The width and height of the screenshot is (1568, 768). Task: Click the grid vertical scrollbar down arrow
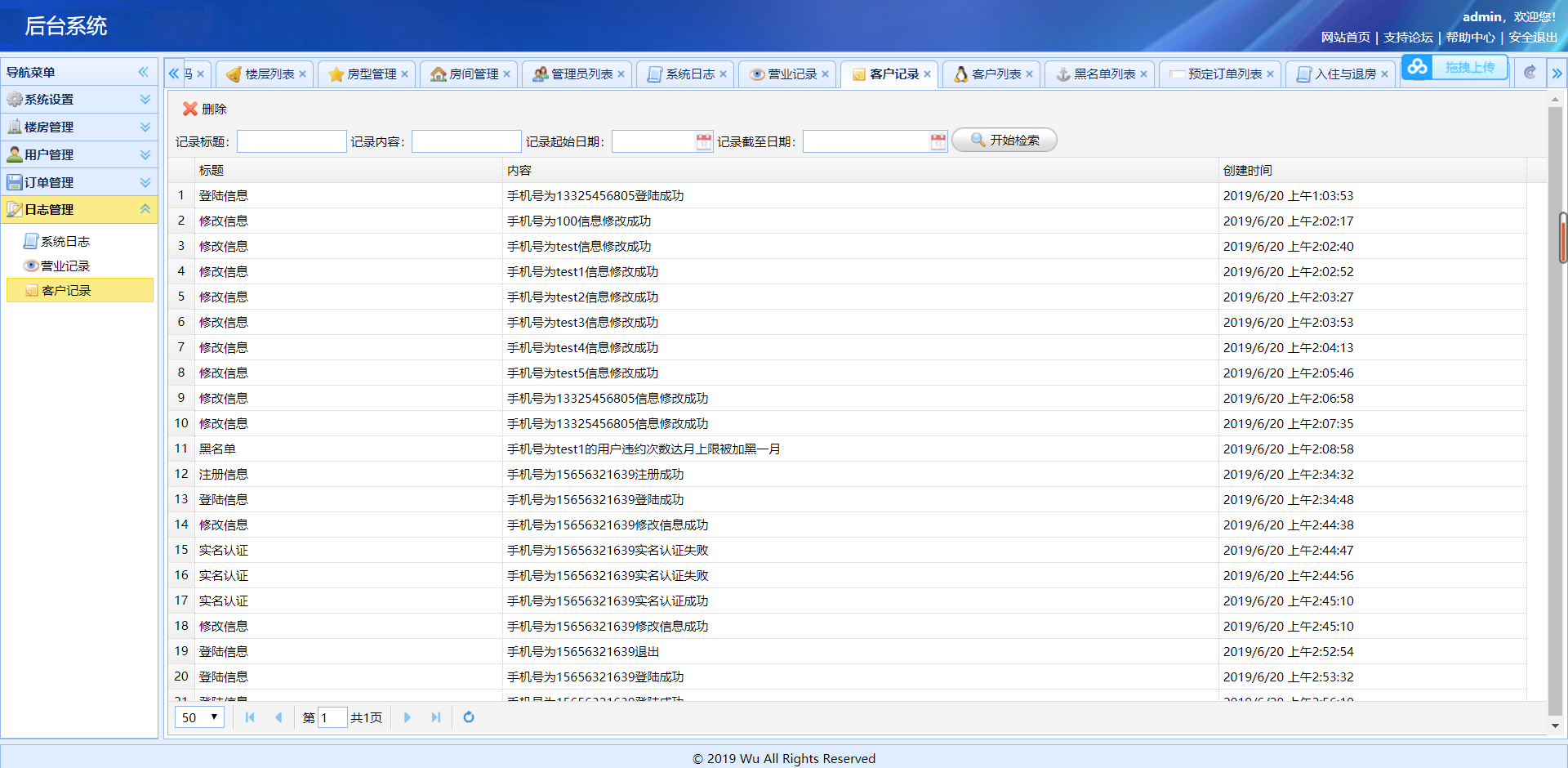pos(1555,725)
